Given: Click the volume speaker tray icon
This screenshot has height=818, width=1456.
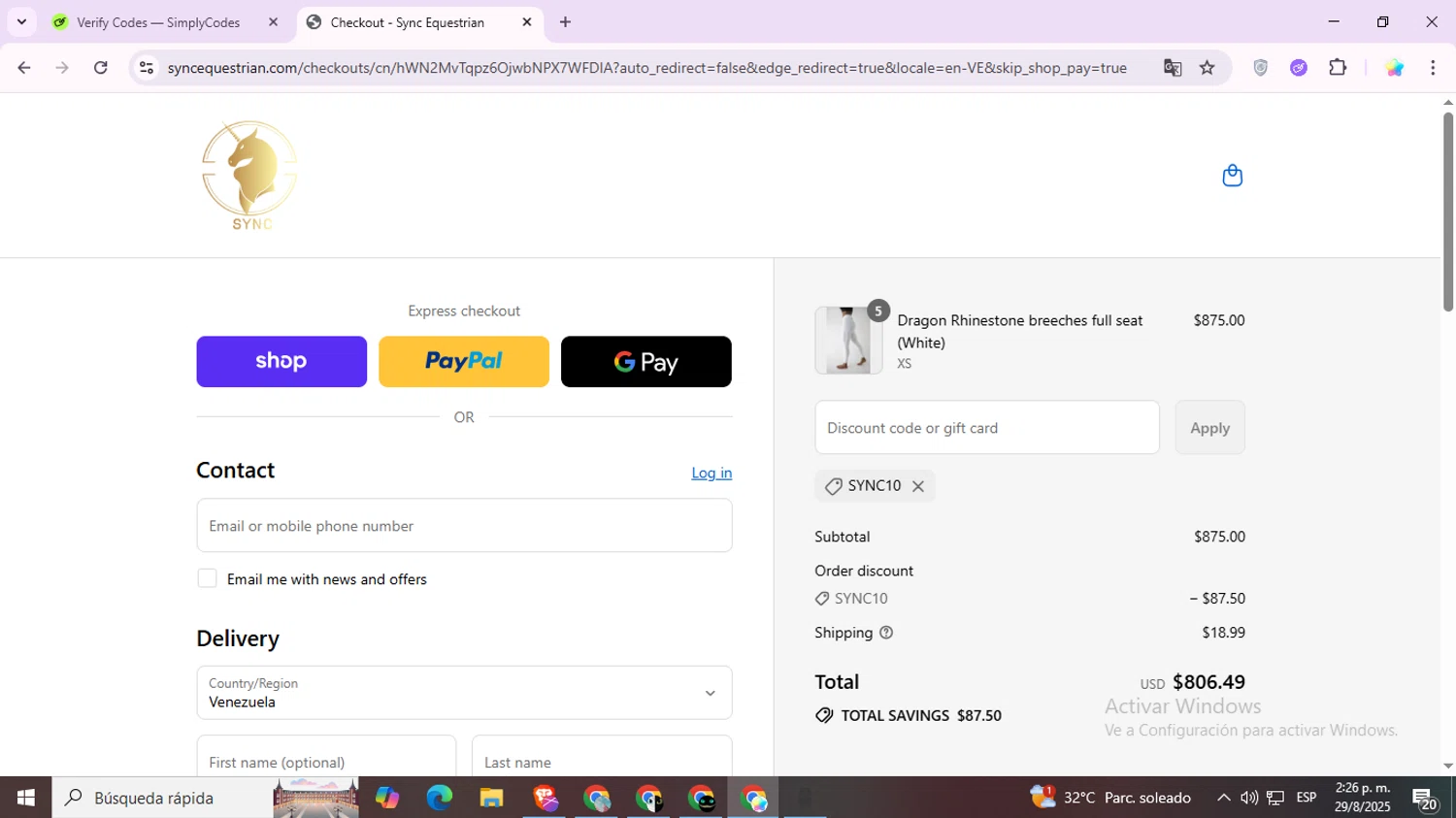Looking at the screenshot, I should pyautogui.click(x=1249, y=798).
